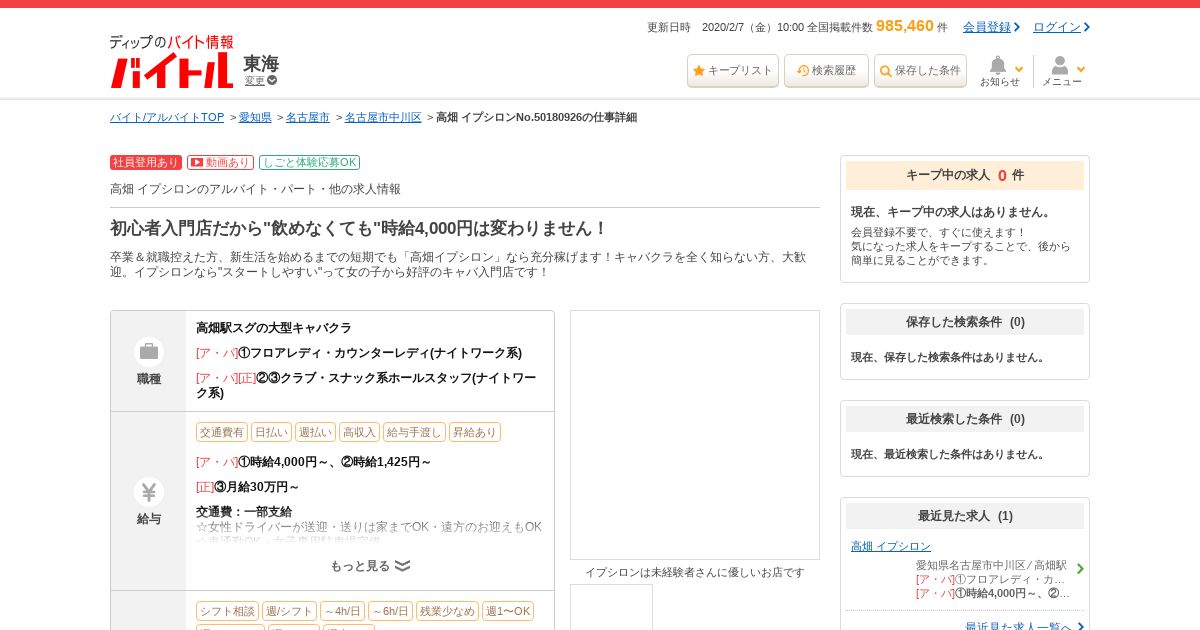This screenshot has height=630, width=1200.
Task: Click the 最近見た求人 (1) header
Action: (x=965, y=516)
